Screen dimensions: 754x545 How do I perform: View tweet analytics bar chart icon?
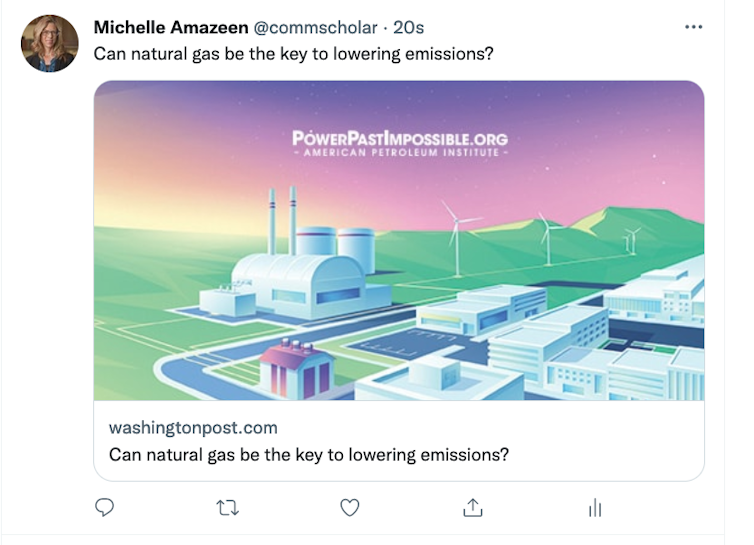tap(595, 508)
